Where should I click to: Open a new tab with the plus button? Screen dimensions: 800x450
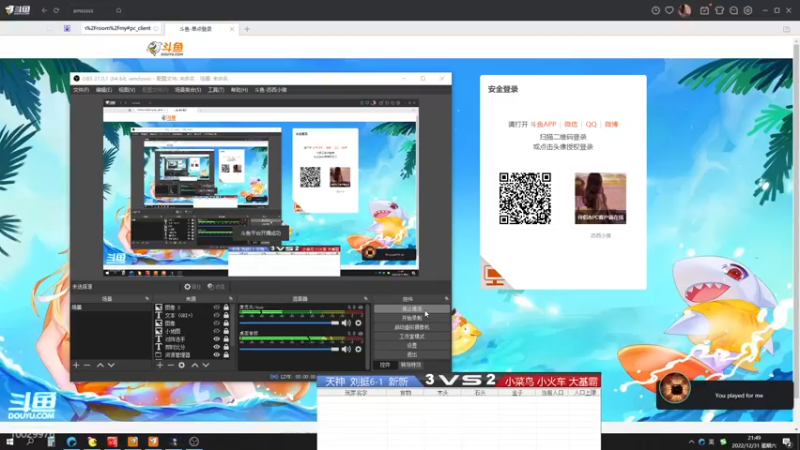pyautogui.click(x=247, y=29)
